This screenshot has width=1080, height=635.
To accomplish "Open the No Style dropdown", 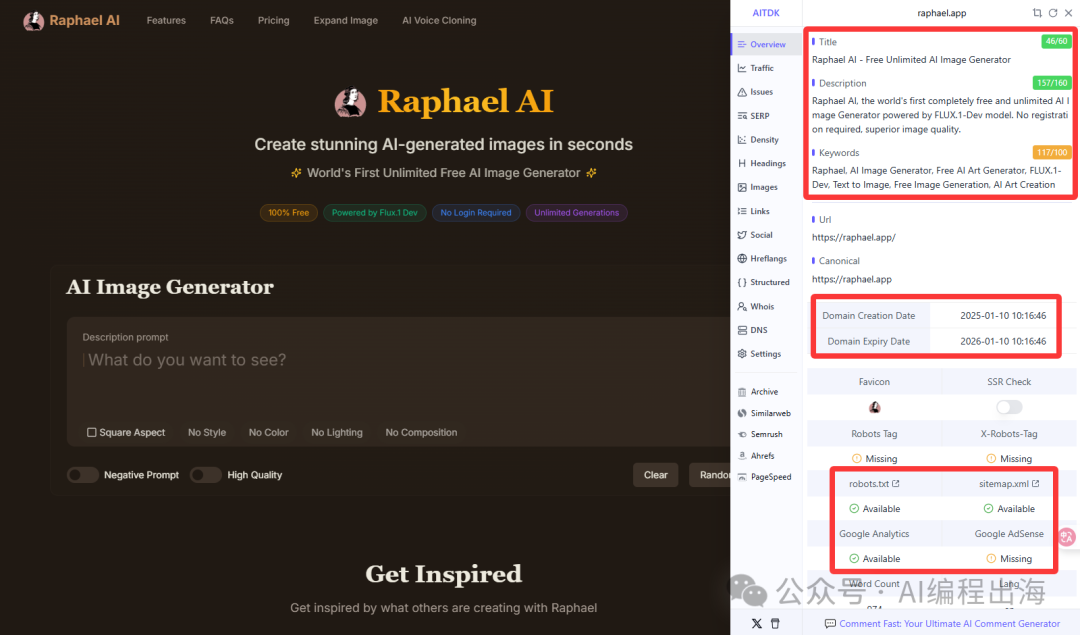I will pyautogui.click(x=207, y=433).
